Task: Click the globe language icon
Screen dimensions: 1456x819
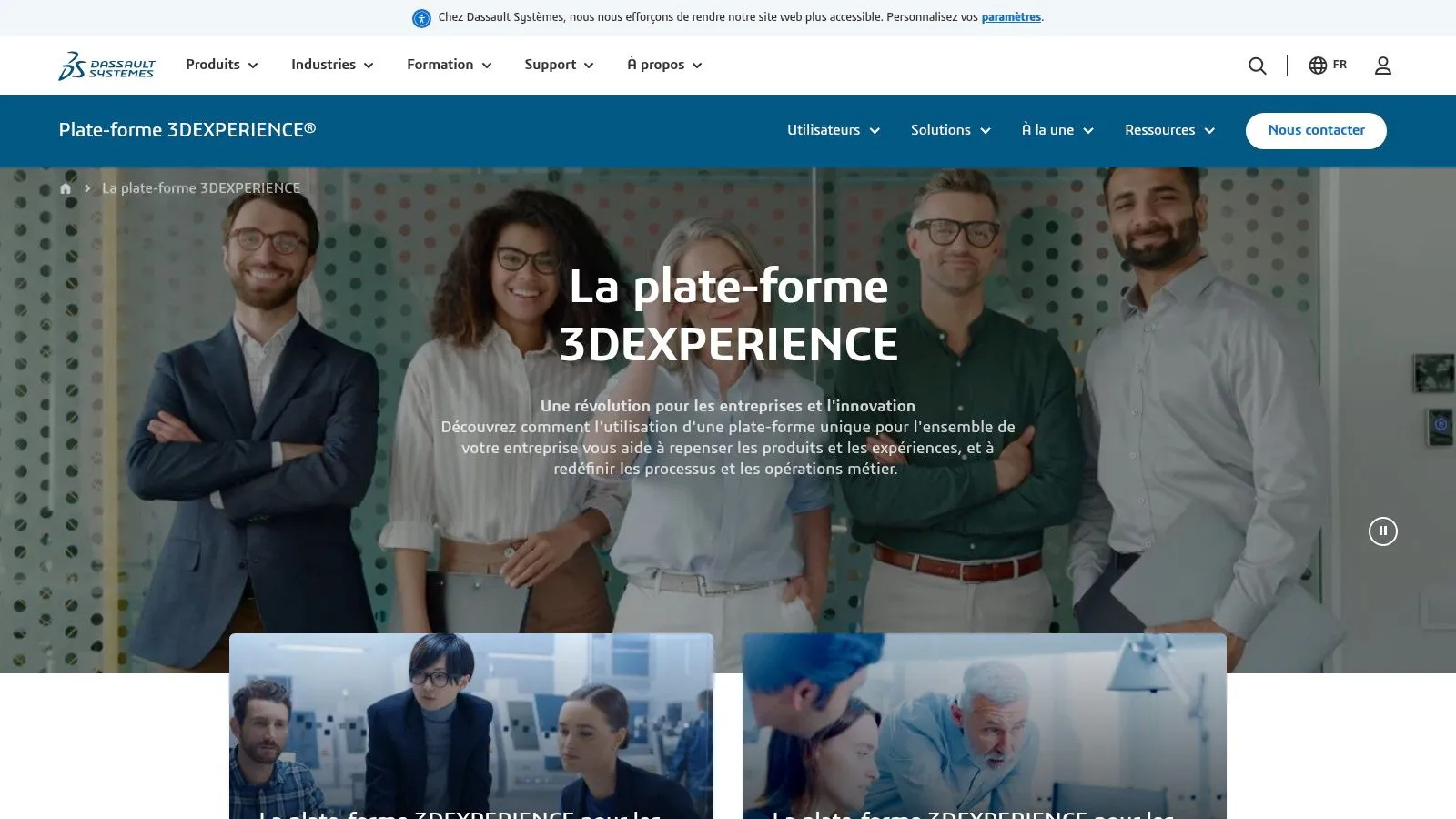Action: [1318, 66]
